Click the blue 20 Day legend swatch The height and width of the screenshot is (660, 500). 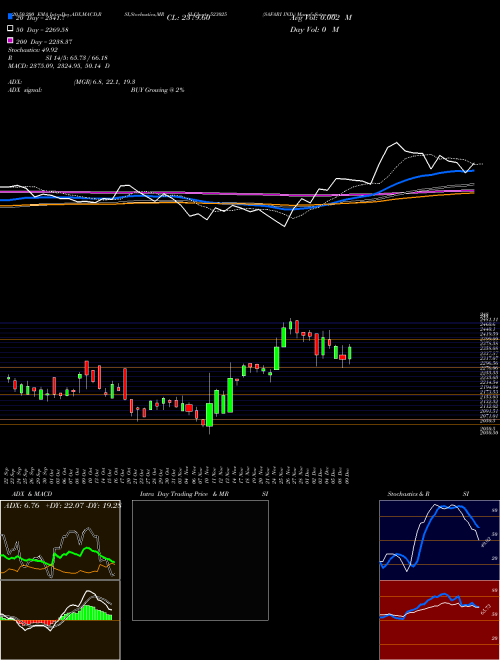[x=10, y=17]
